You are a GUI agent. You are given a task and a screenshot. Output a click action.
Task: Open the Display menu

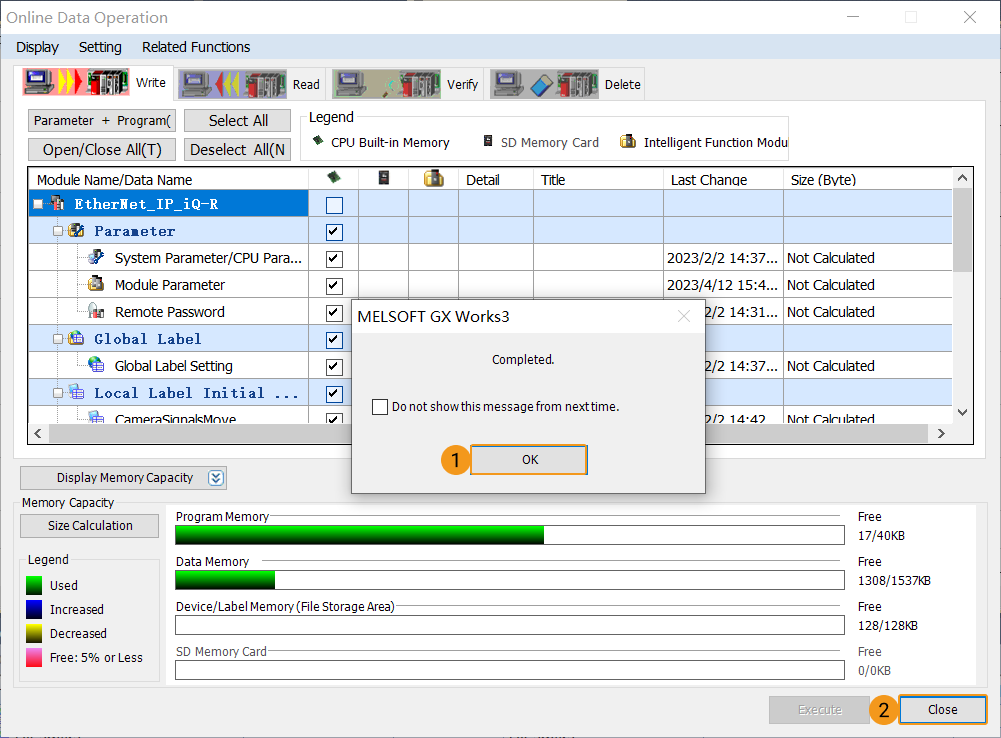coord(37,47)
